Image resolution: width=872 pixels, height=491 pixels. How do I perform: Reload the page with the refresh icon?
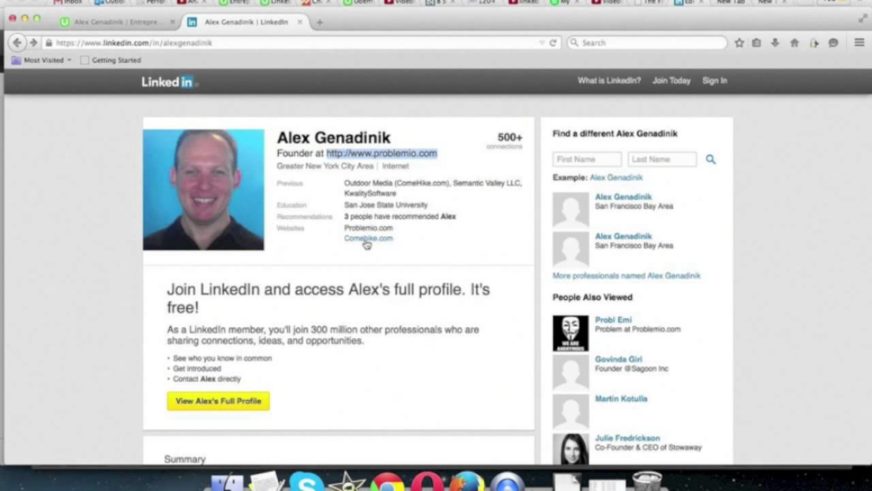pos(553,43)
